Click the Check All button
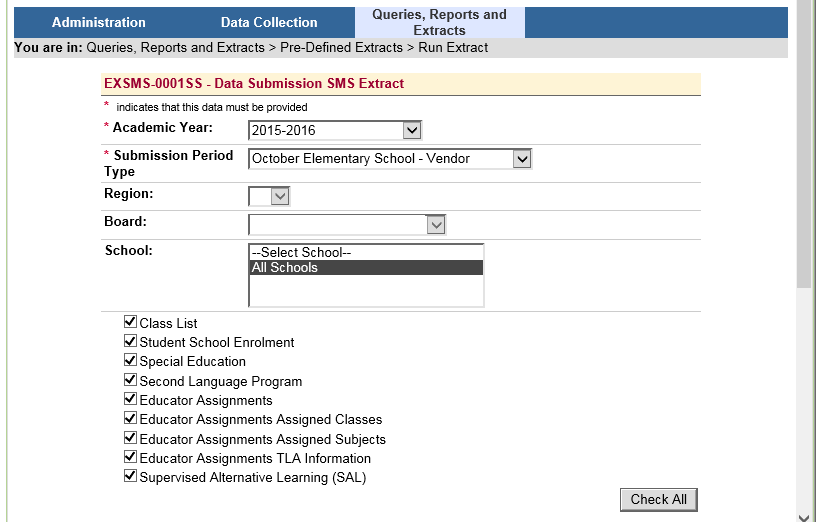 click(658, 500)
